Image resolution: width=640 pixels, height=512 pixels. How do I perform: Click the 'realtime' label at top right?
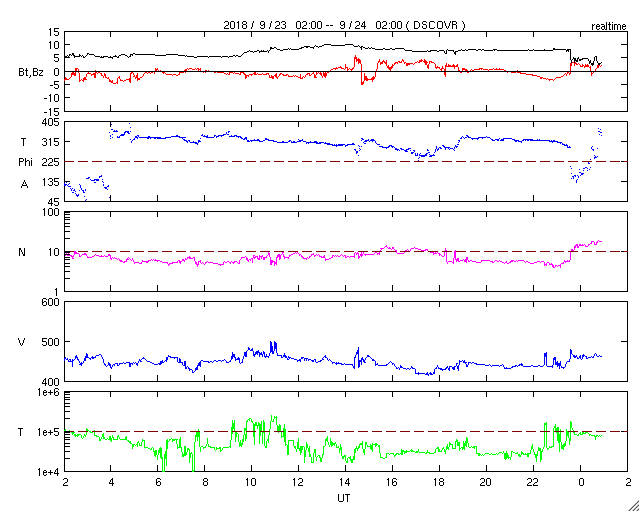pos(609,27)
